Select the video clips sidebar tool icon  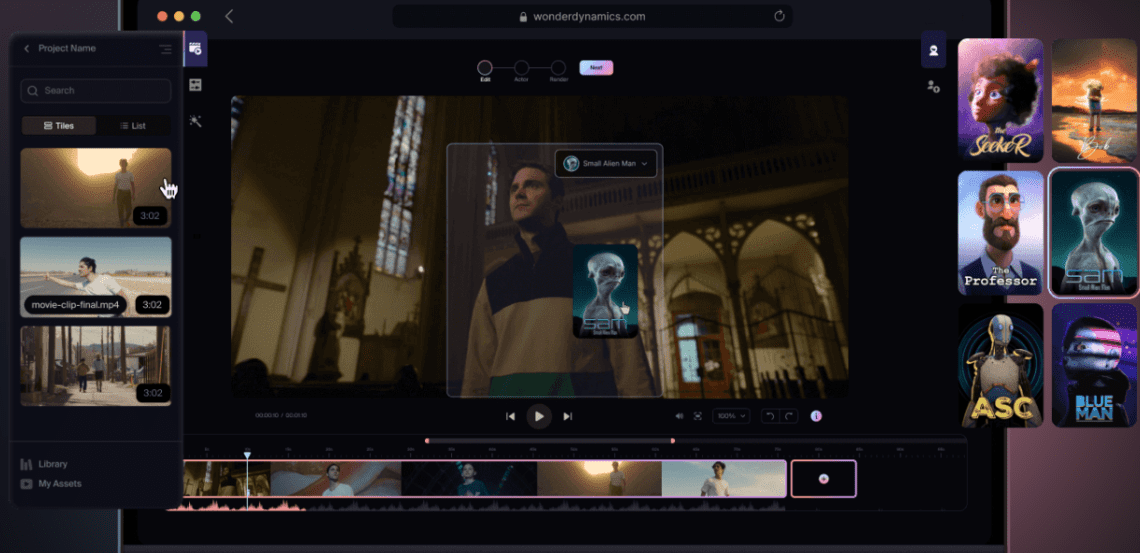pyautogui.click(x=195, y=49)
